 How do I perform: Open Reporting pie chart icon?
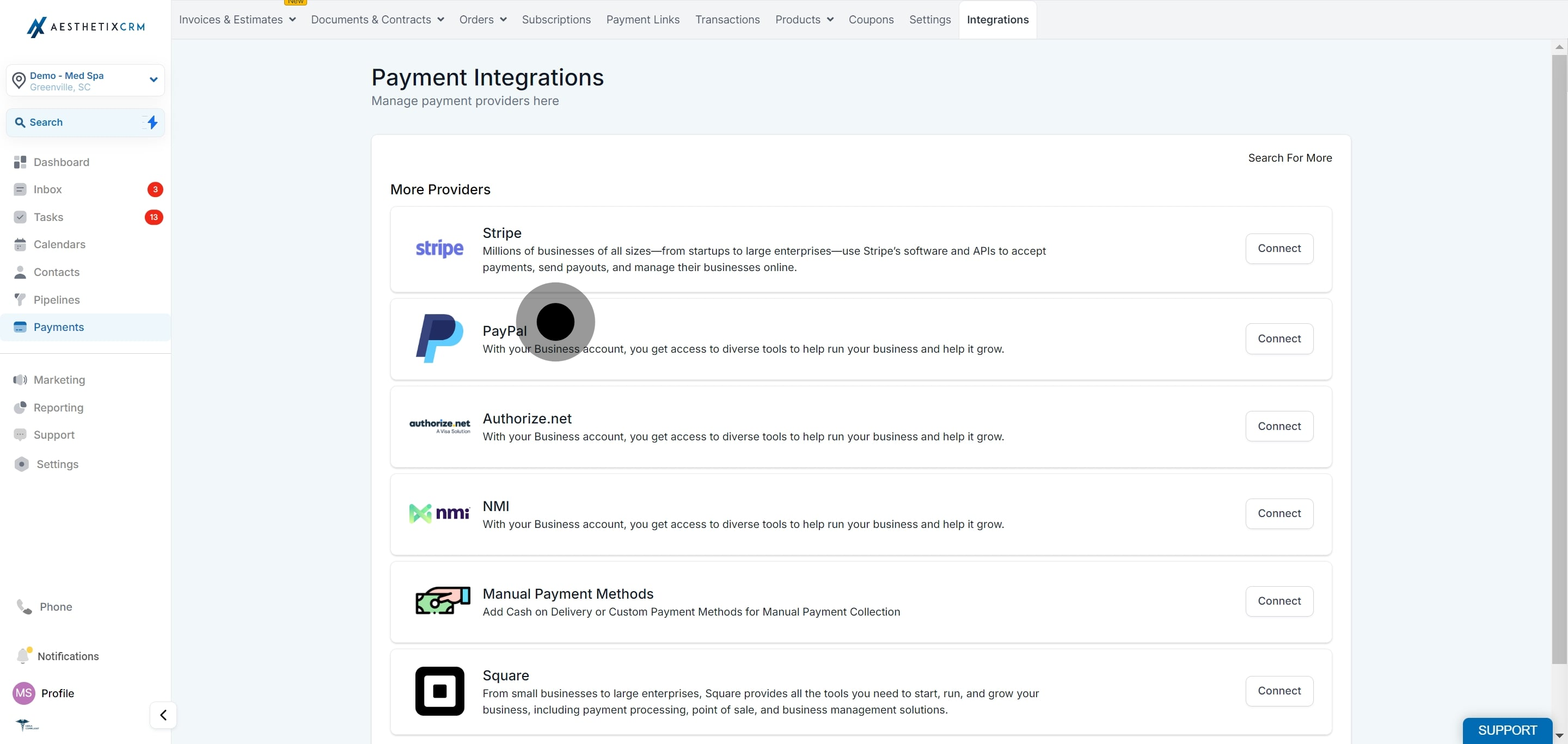point(20,408)
